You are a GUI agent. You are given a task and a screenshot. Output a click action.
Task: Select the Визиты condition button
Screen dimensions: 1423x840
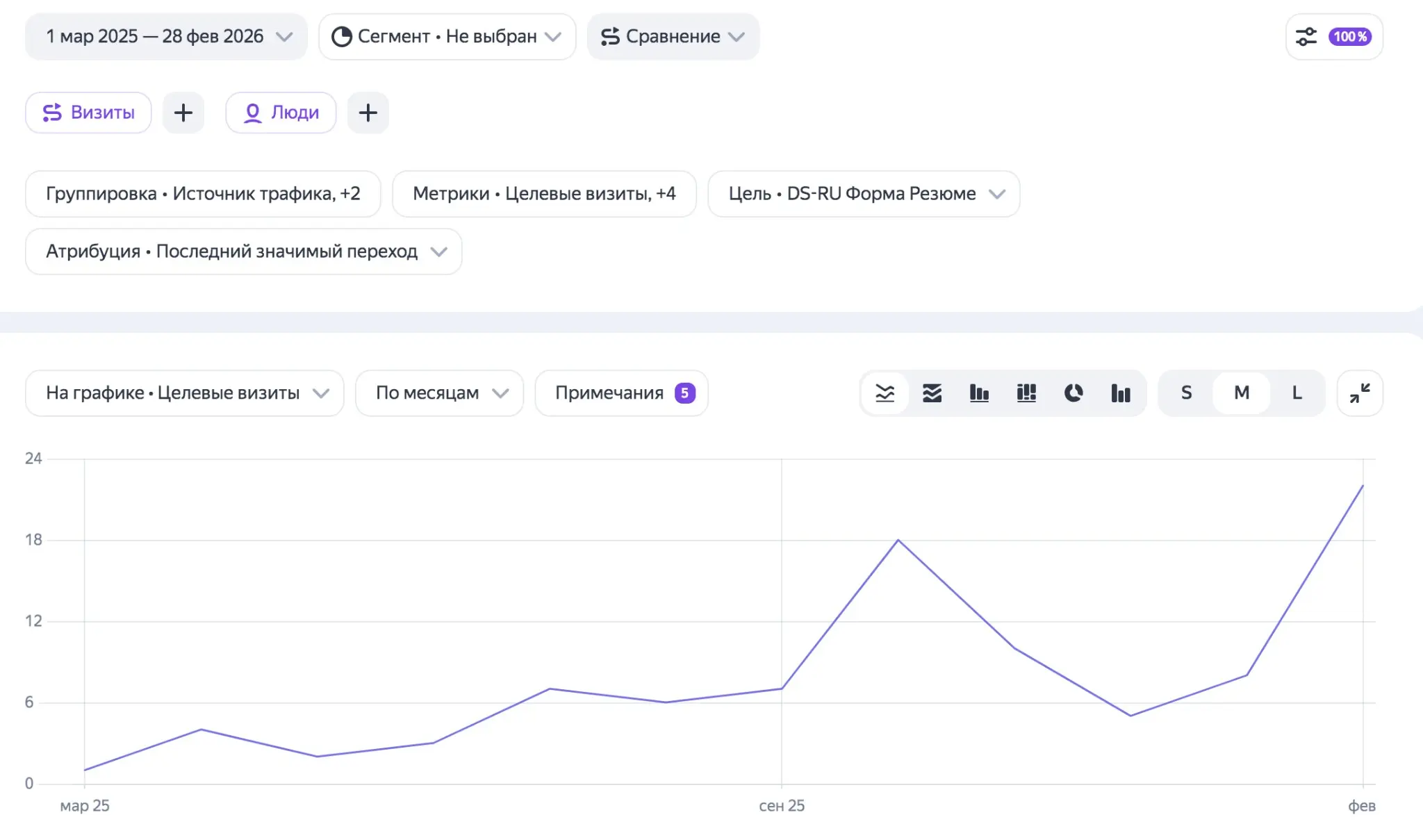pos(88,113)
